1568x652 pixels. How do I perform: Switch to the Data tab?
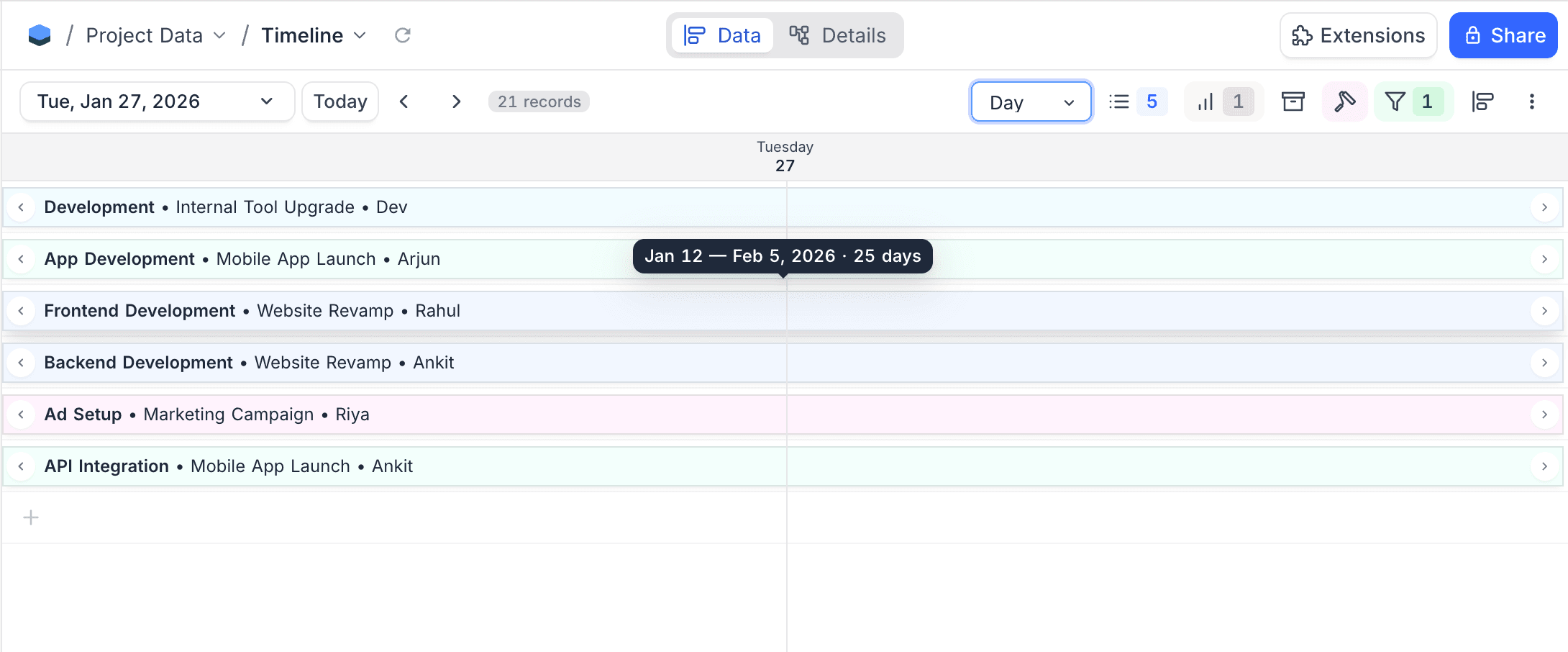coord(722,35)
